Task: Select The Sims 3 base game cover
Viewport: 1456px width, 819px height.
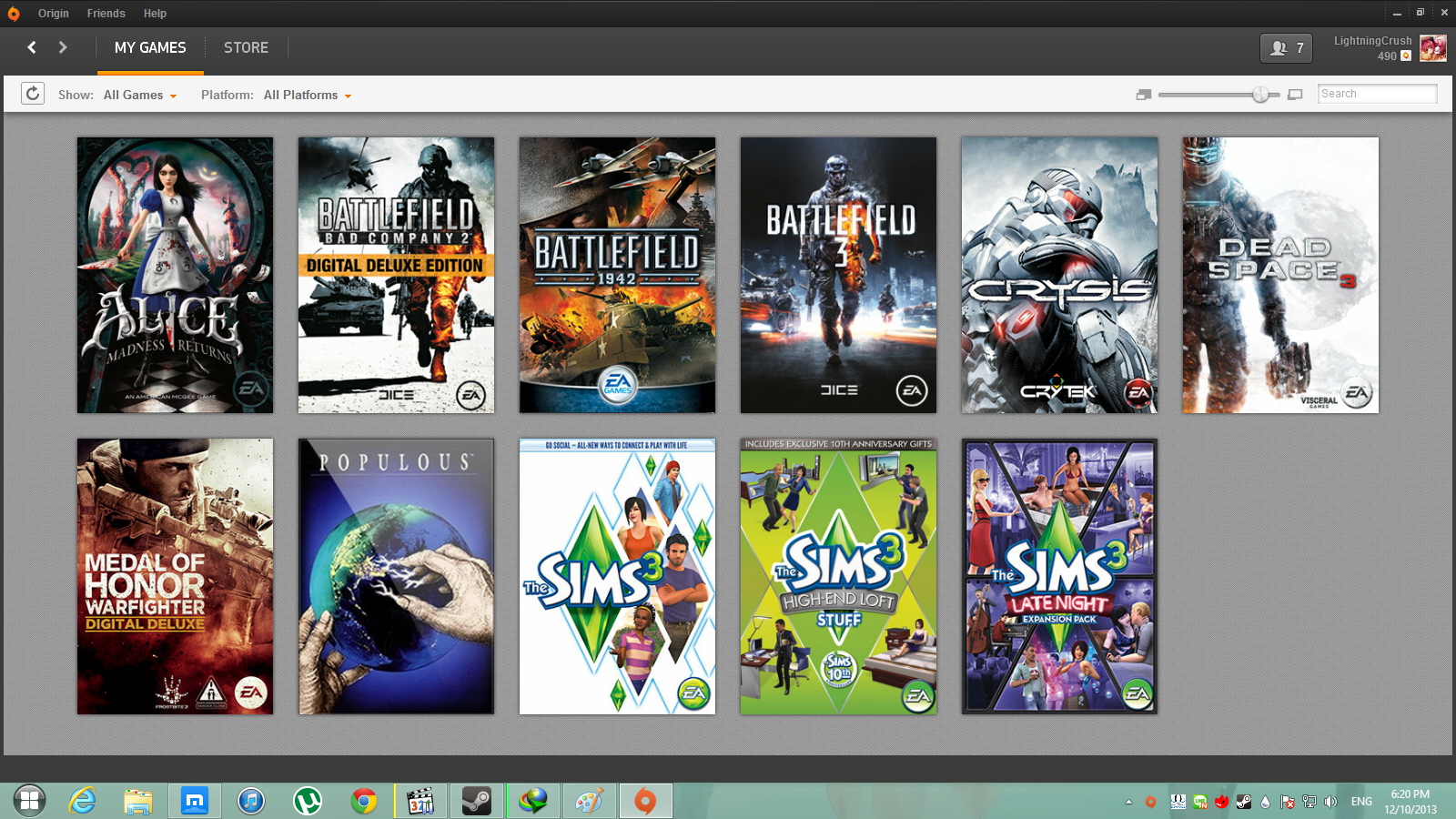Action: click(x=617, y=576)
